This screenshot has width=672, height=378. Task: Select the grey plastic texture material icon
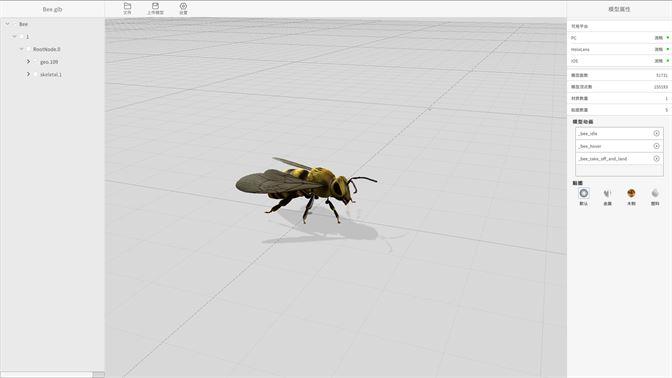coord(655,193)
